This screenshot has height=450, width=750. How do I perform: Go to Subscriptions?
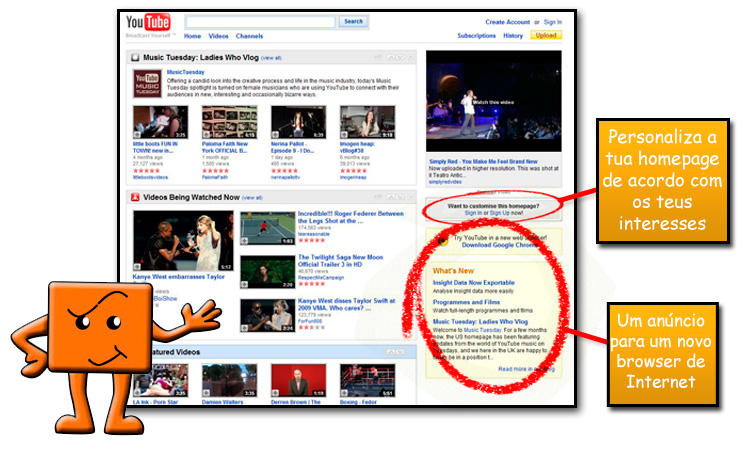[476, 35]
